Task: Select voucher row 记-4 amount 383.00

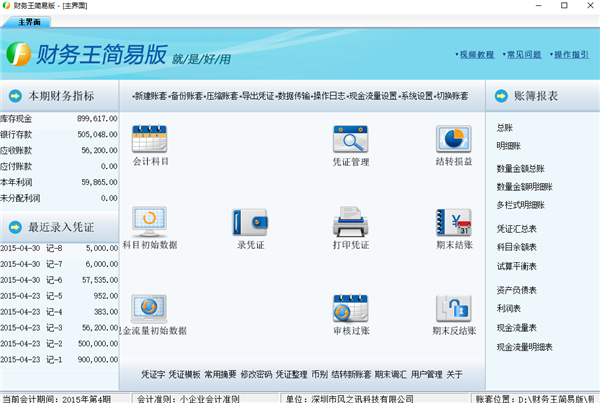Action: (59, 312)
